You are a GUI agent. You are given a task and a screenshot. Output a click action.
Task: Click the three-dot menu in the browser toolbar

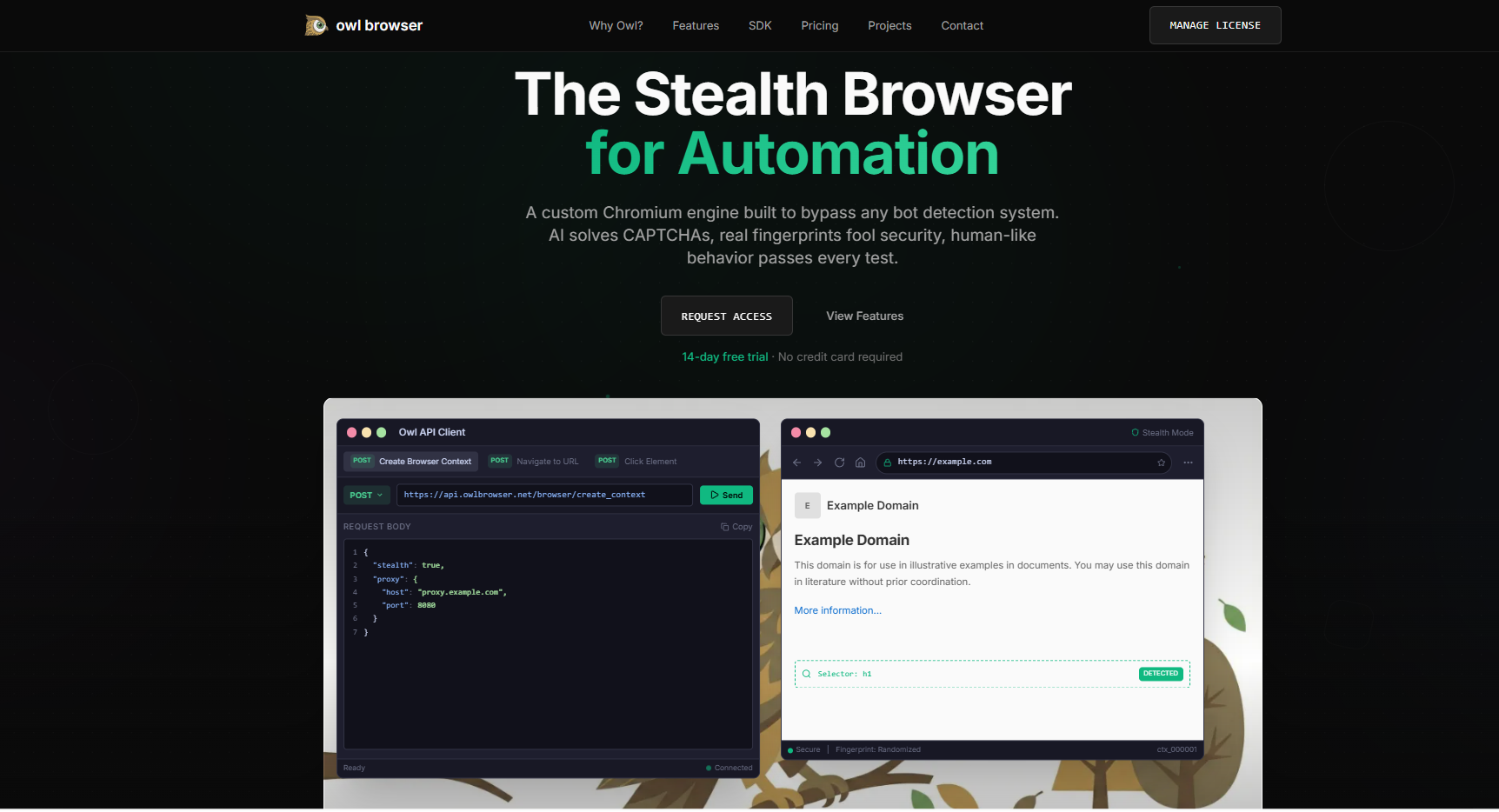pos(1188,463)
